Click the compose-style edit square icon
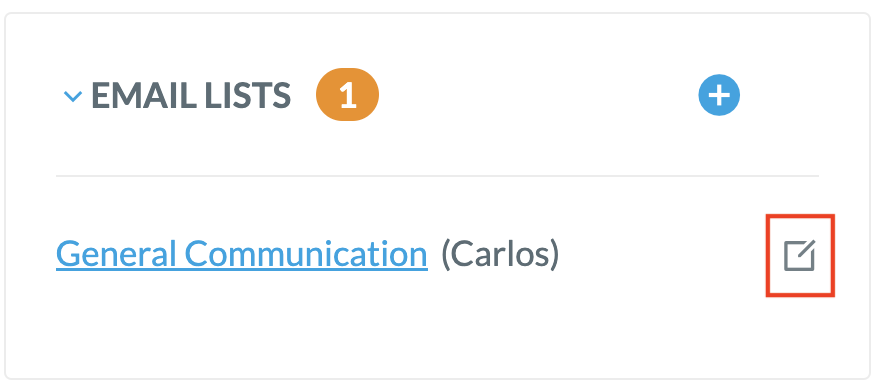This screenshot has height=390, width=880. pos(800,256)
